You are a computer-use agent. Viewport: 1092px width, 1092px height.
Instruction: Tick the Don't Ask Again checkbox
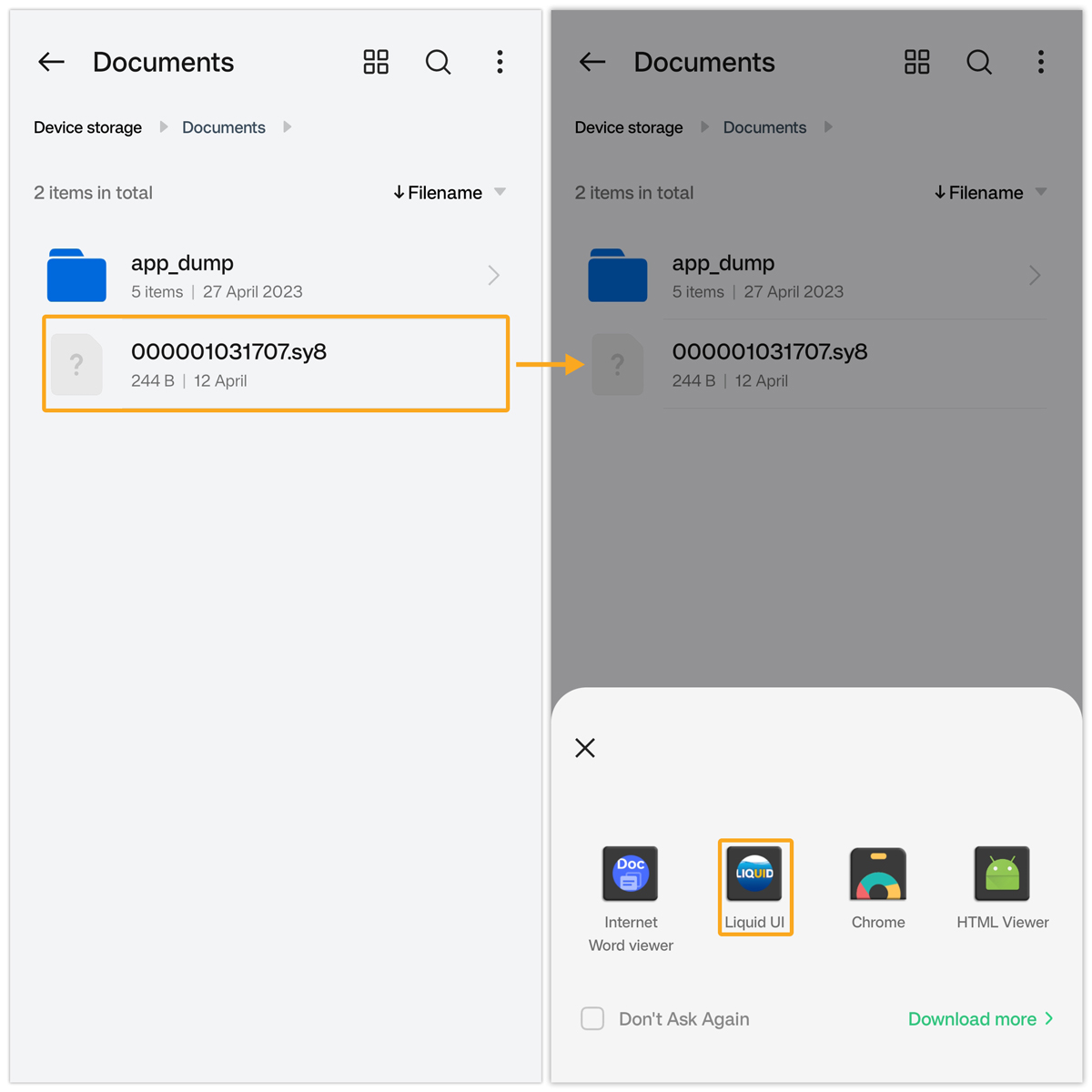(592, 1018)
